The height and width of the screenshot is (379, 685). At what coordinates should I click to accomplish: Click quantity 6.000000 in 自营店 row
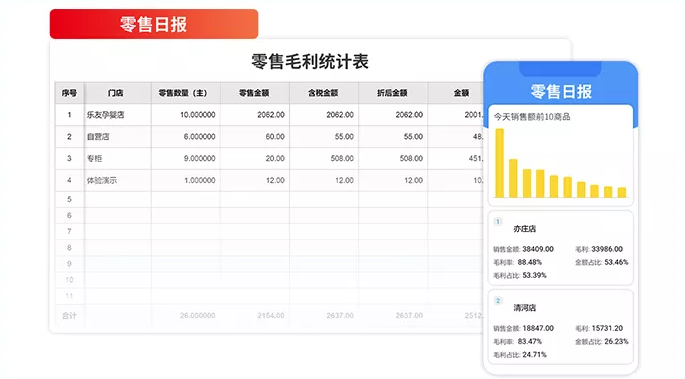(199, 137)
